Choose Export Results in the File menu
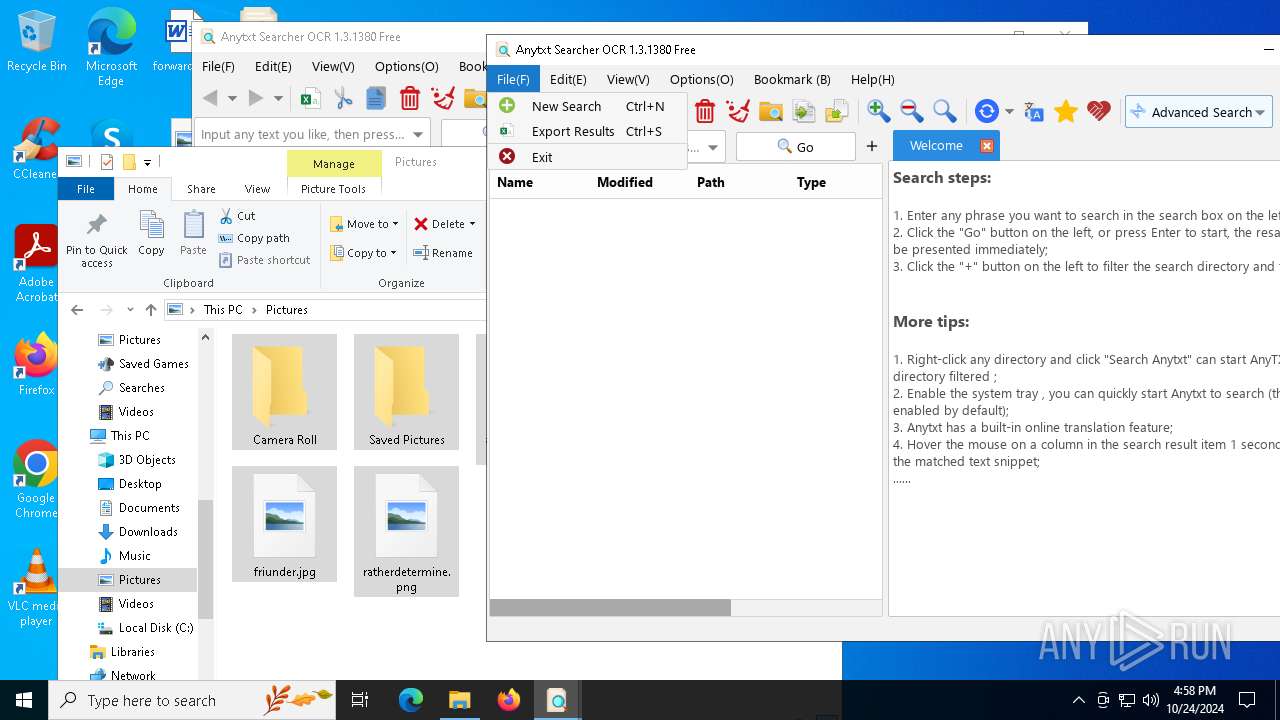The image size is (1280, 720). click(x=588, y=131)
